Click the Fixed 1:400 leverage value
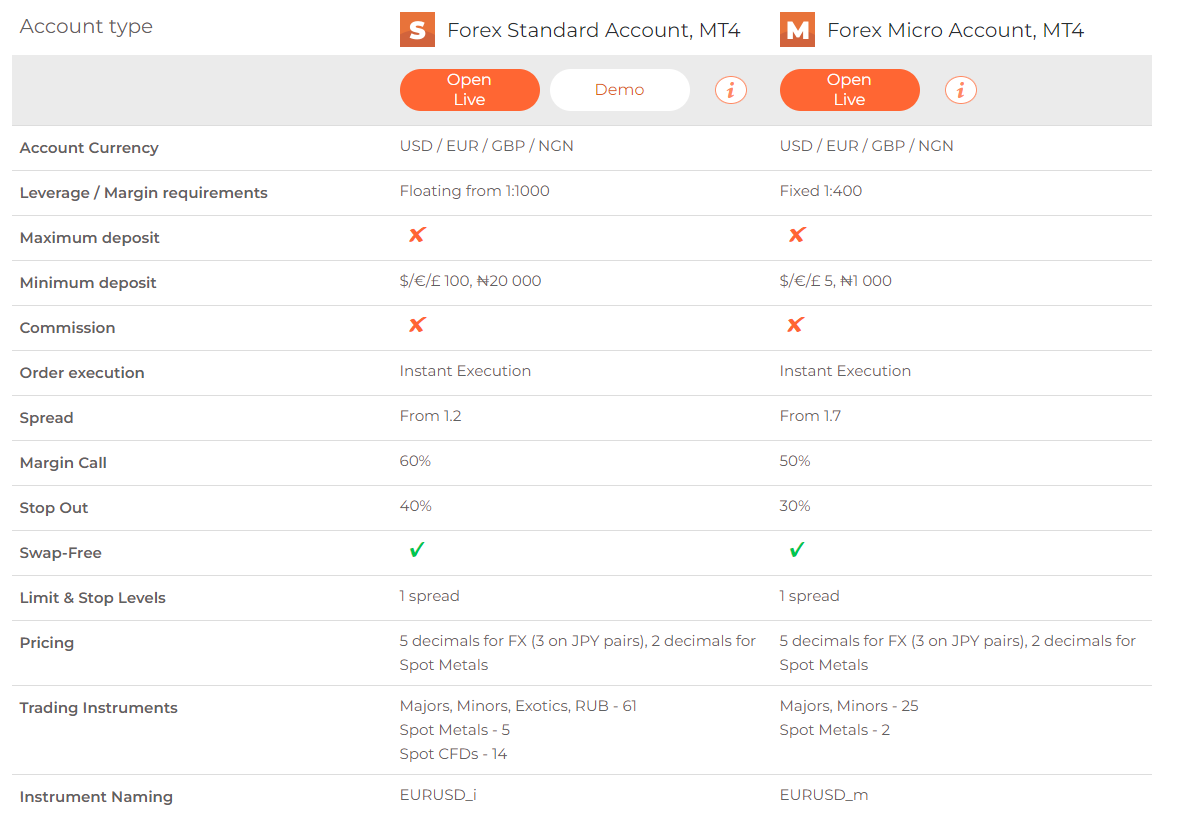The width and height of the screenshot is (1193, 818). click(821, 190)
